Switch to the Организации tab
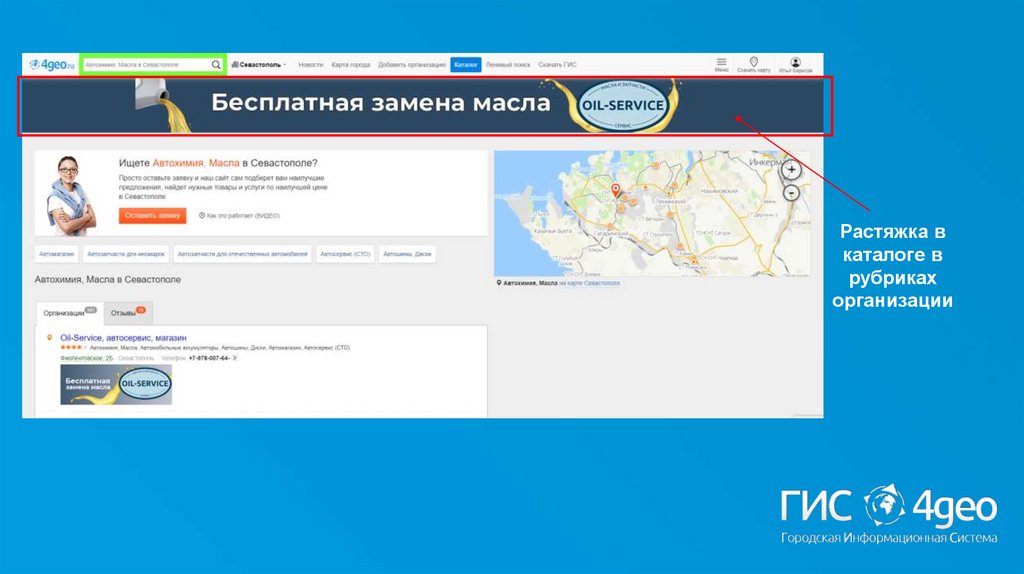Viewport: 1024px width, 574px height. point(69,313)
